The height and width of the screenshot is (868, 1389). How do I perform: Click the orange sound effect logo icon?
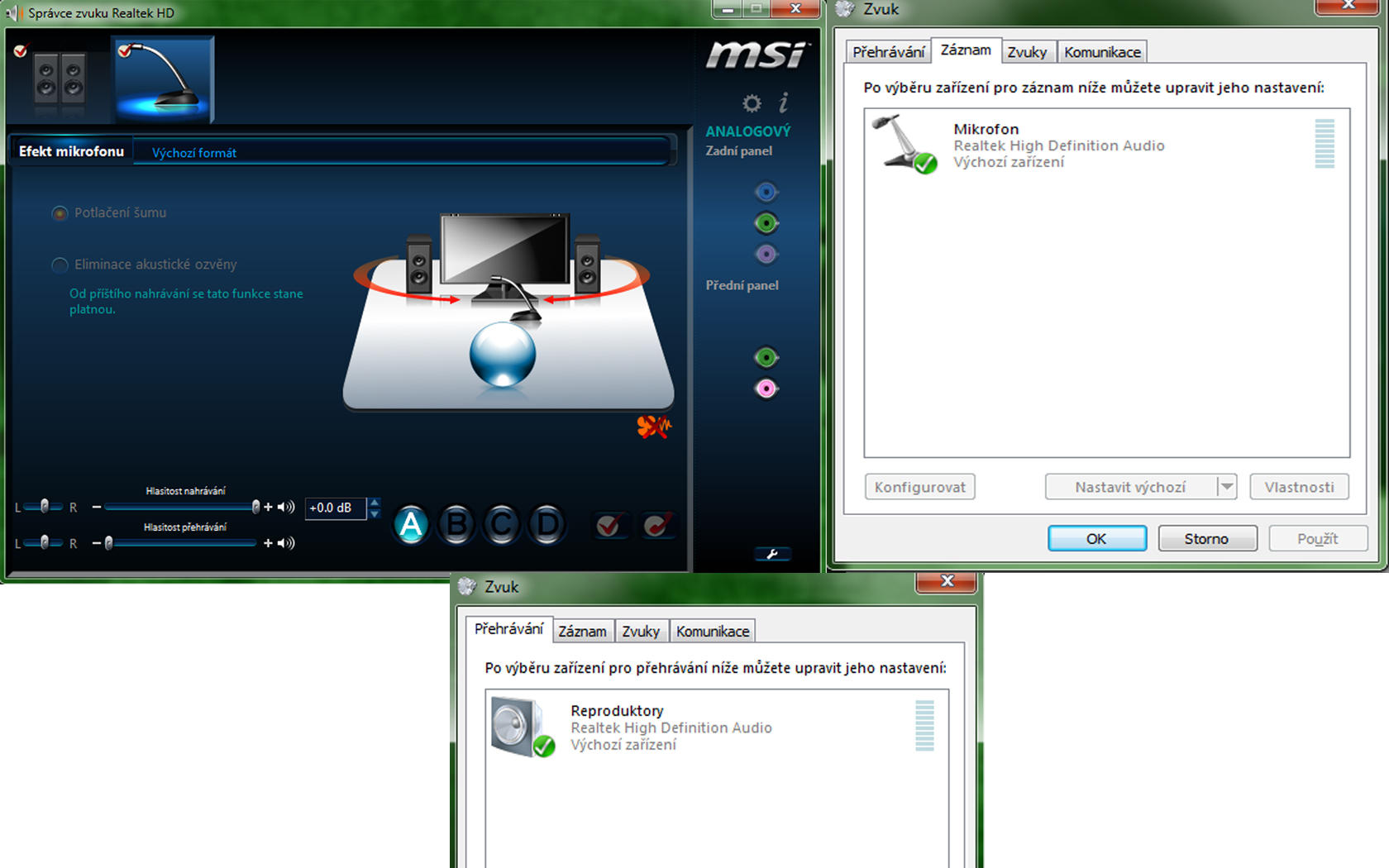pos(653,427)
